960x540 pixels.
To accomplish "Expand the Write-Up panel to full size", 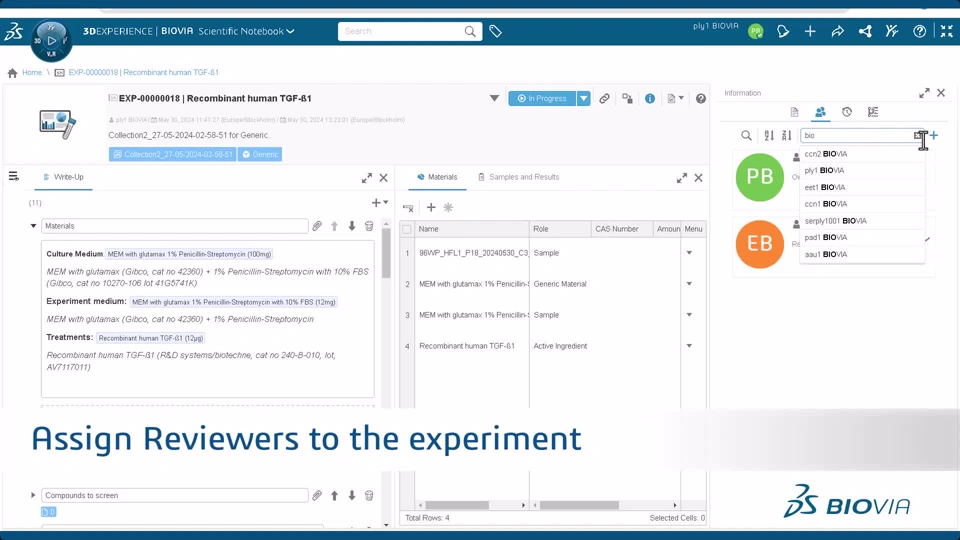I will tap(367, 178).
